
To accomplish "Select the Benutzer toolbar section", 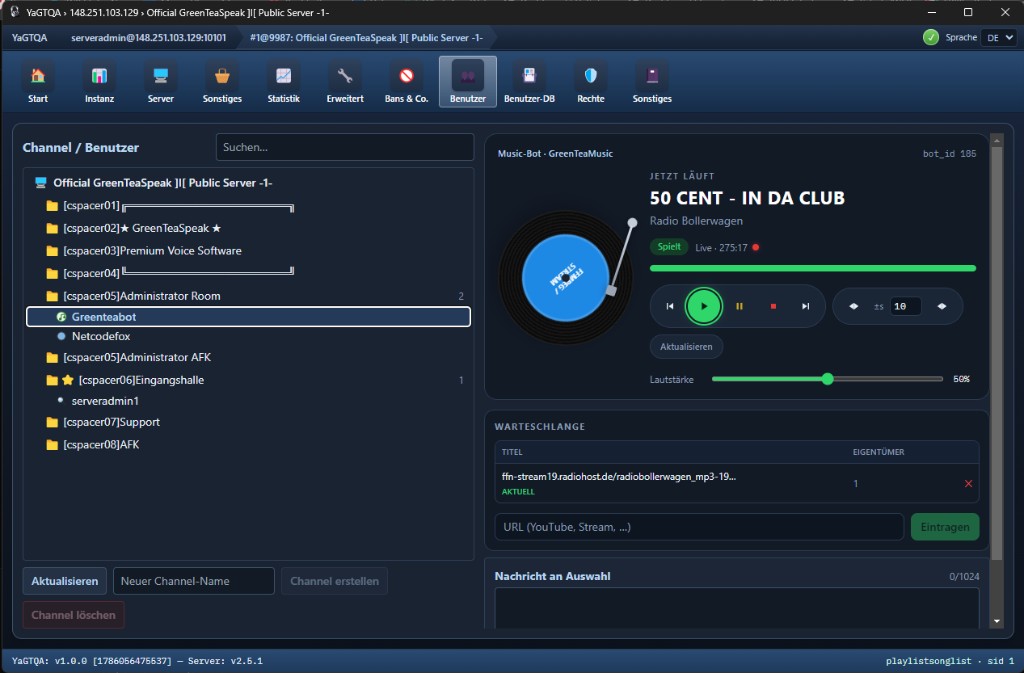I will click(468, 82).
